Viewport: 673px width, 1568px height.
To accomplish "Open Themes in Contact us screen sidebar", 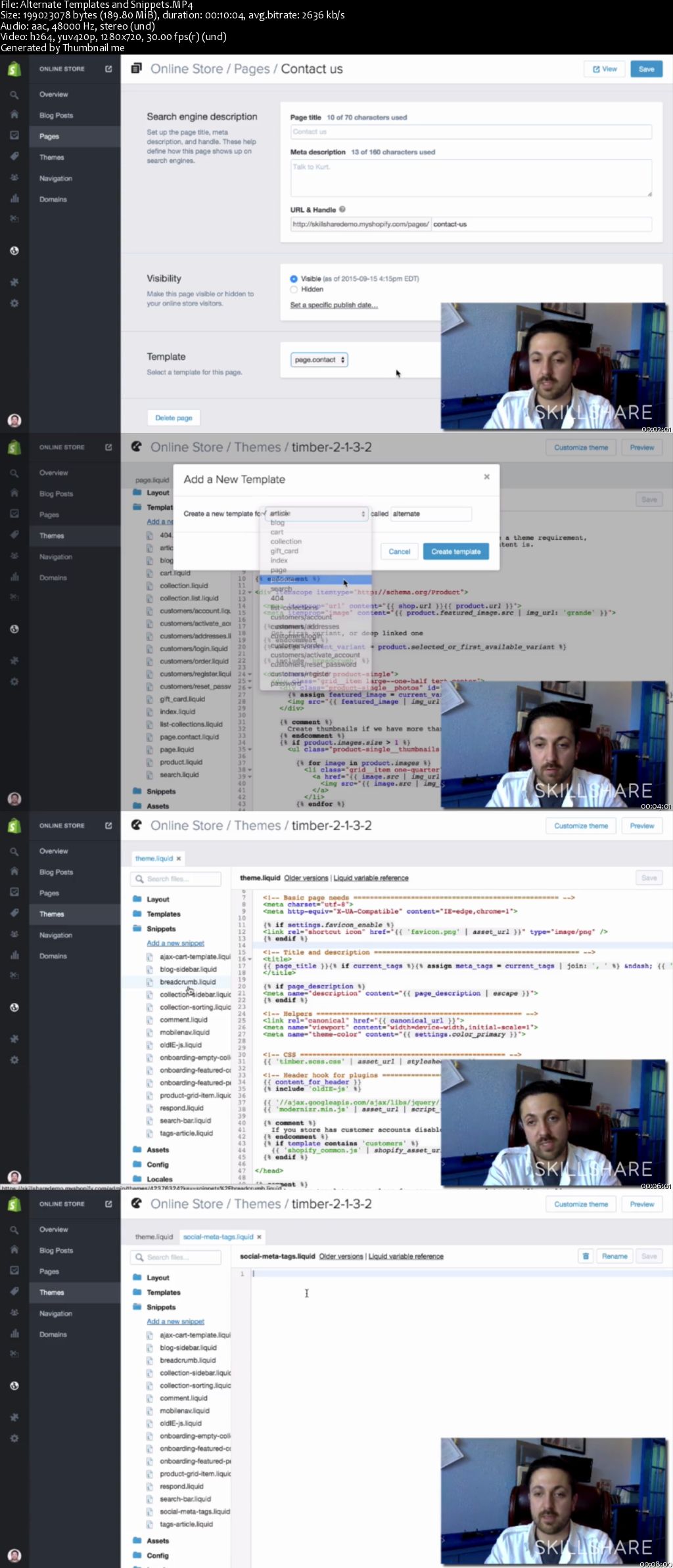I will pos(51,157).
